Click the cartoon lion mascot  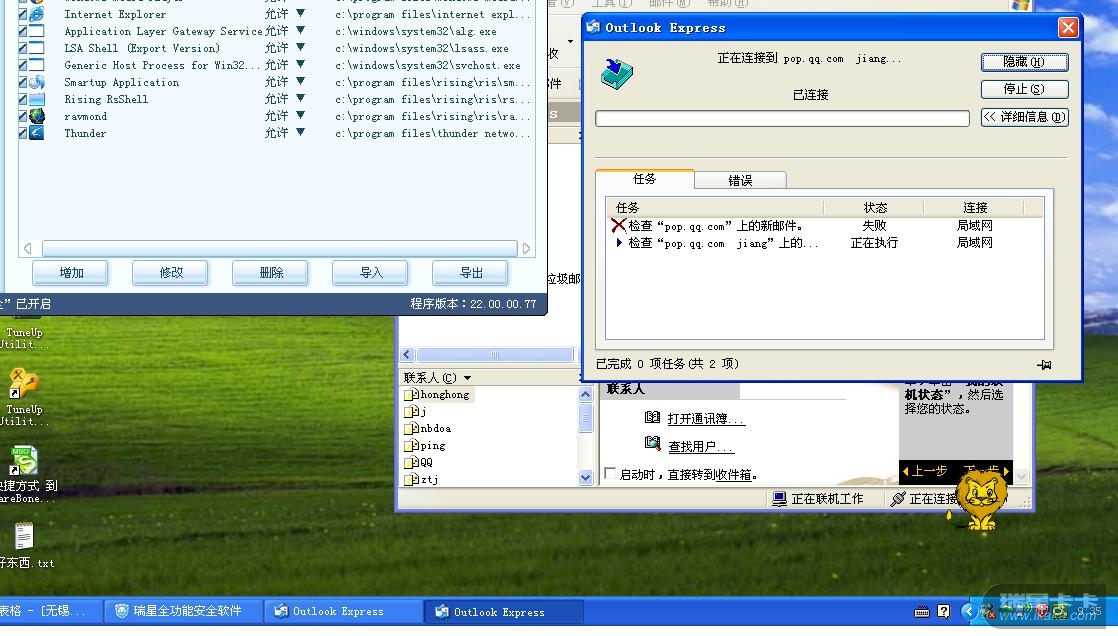coord(981,500)
